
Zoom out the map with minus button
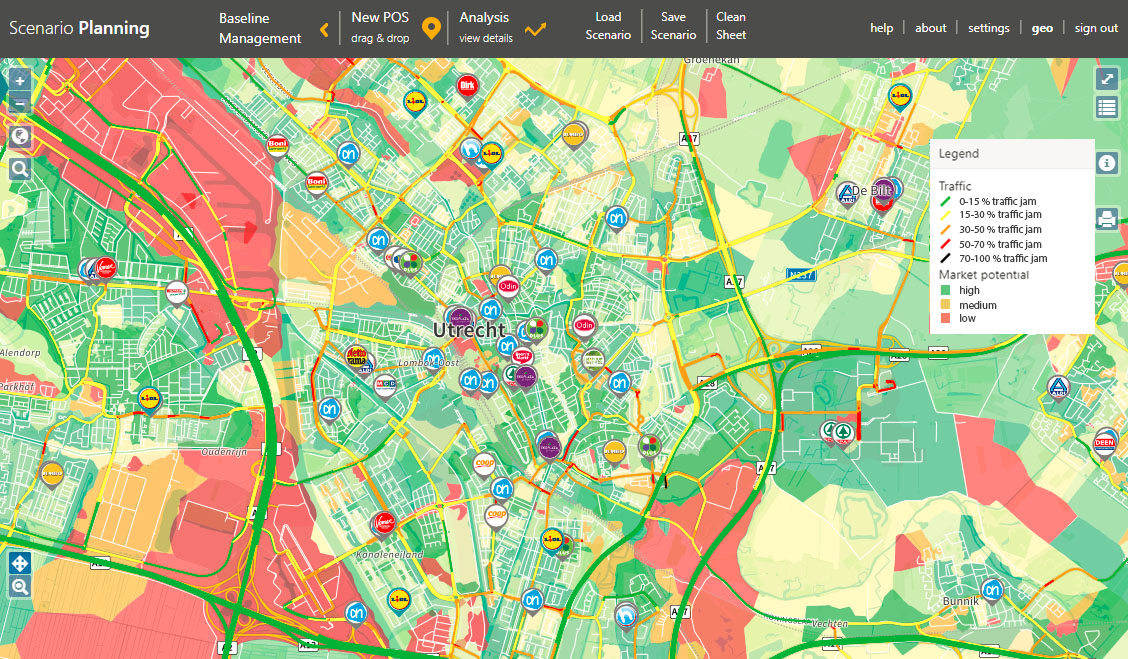pos(19,104)
